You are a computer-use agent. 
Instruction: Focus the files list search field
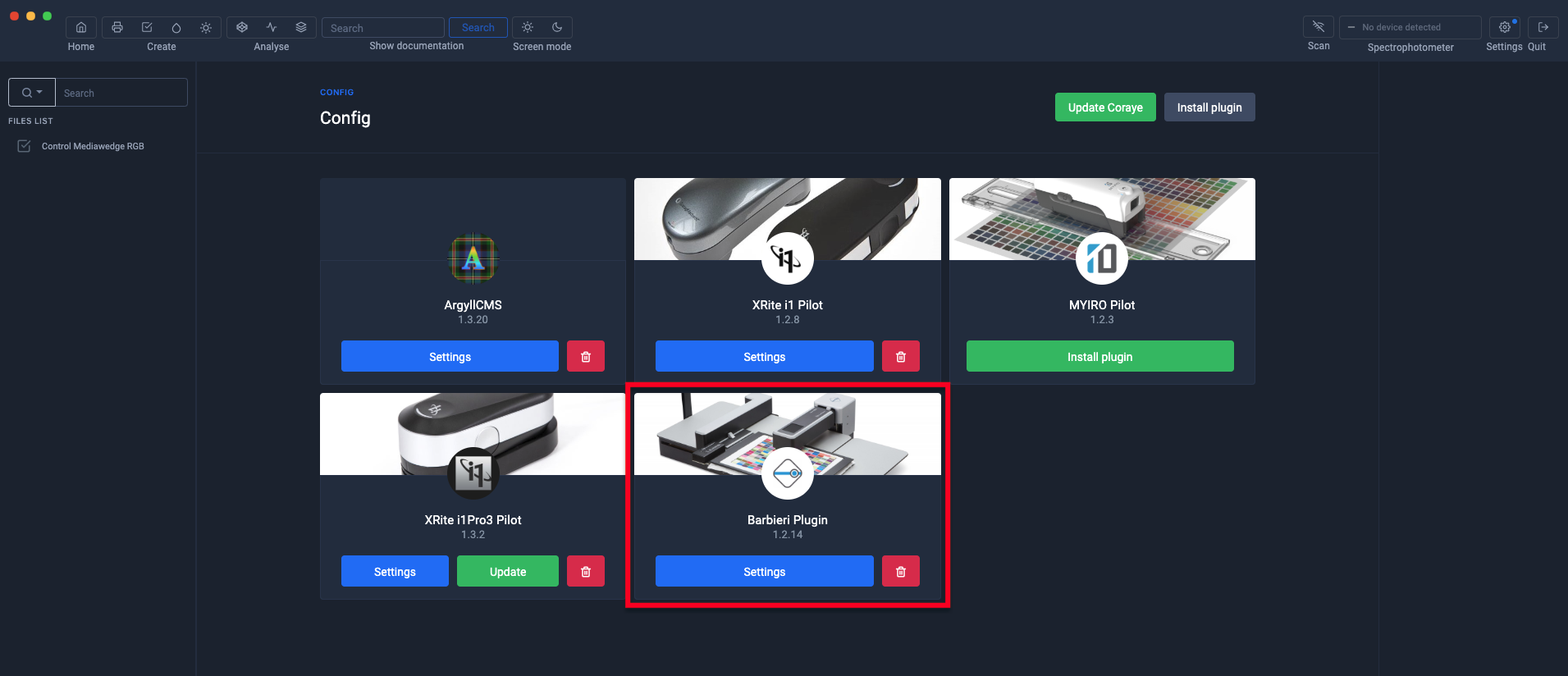pos(121,93)
